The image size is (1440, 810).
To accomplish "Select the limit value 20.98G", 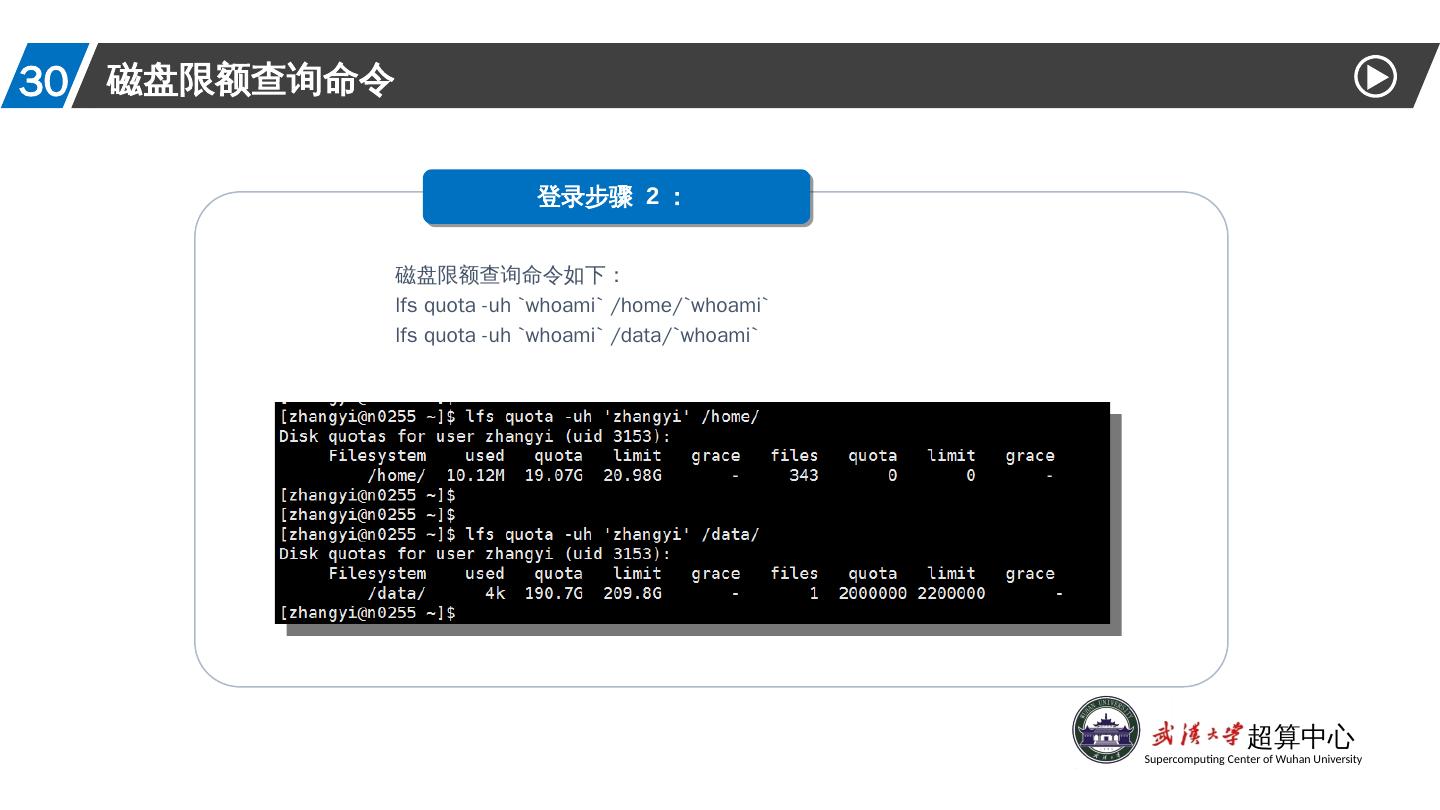I will point(632,475).
